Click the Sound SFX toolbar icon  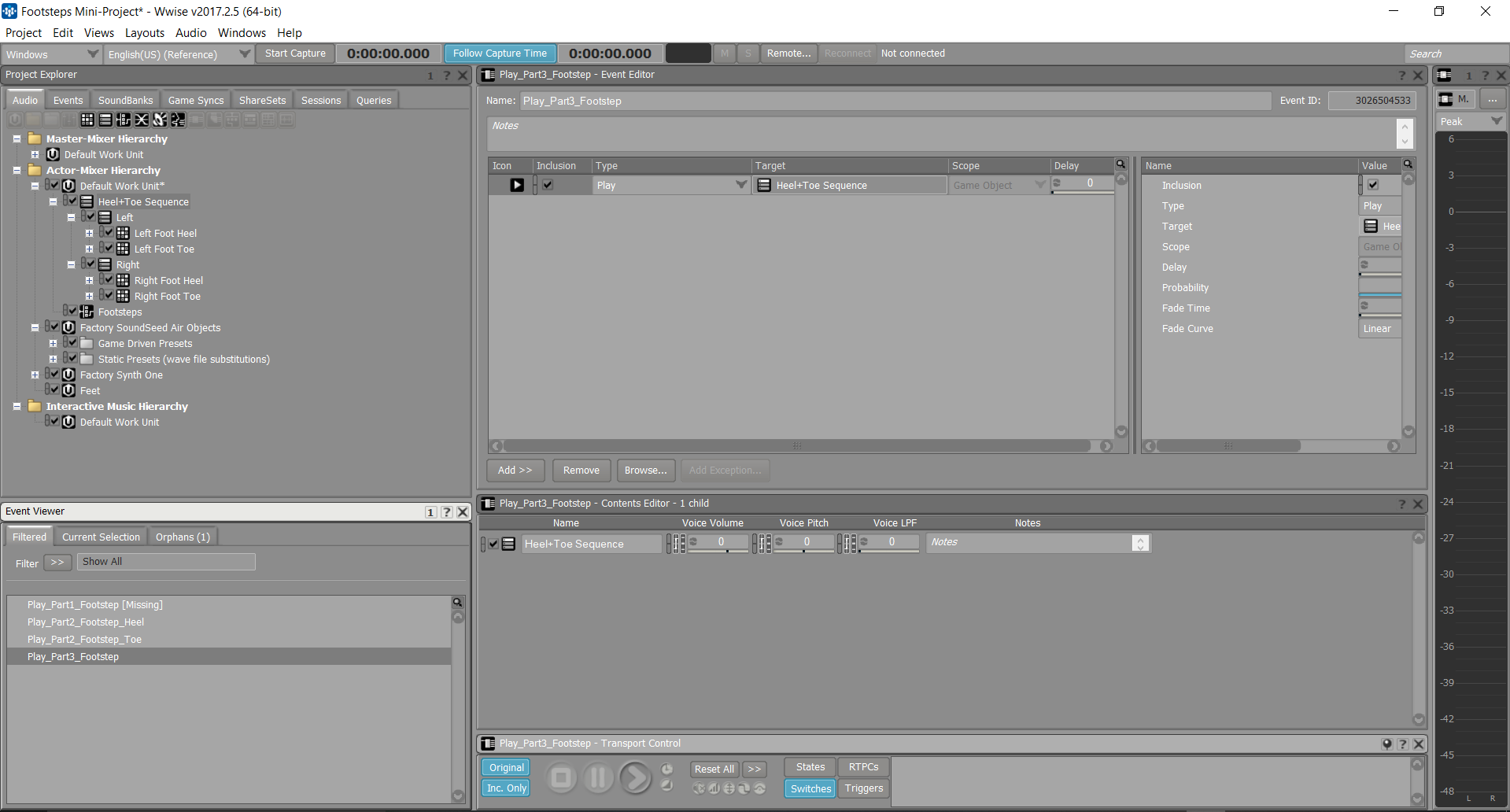160,120
